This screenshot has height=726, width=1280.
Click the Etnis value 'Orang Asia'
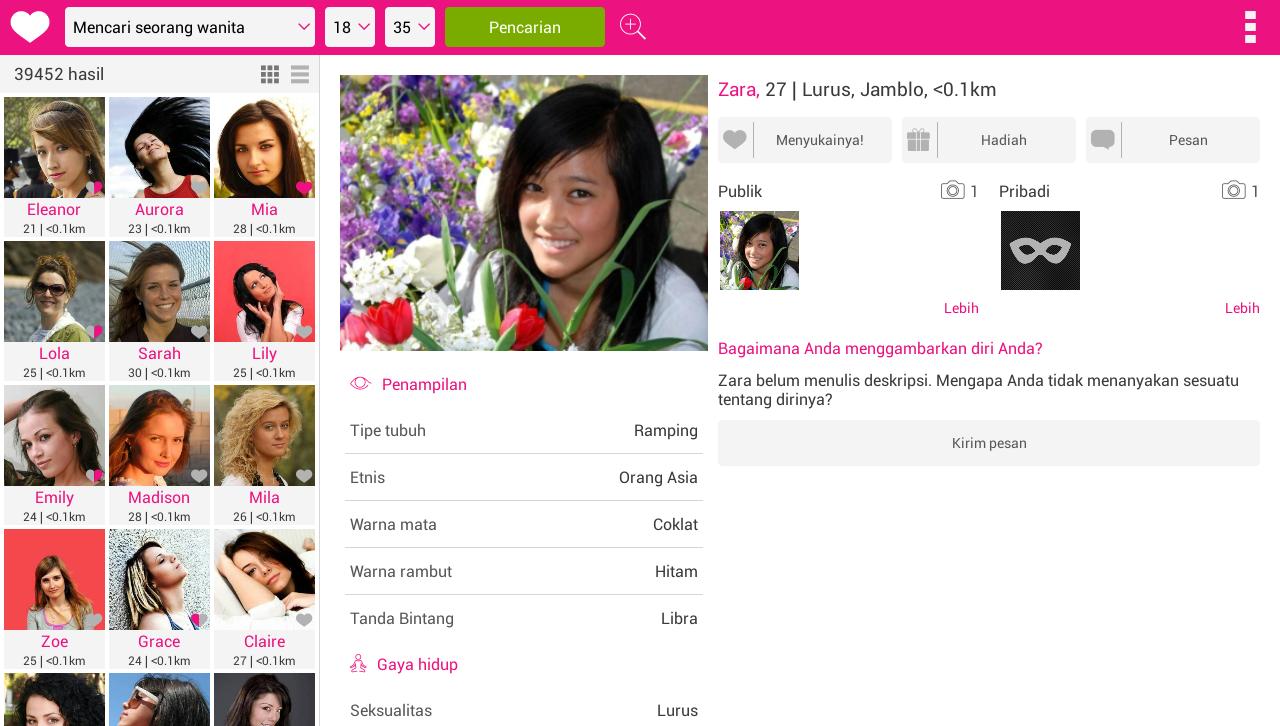(x=658, y=477)
